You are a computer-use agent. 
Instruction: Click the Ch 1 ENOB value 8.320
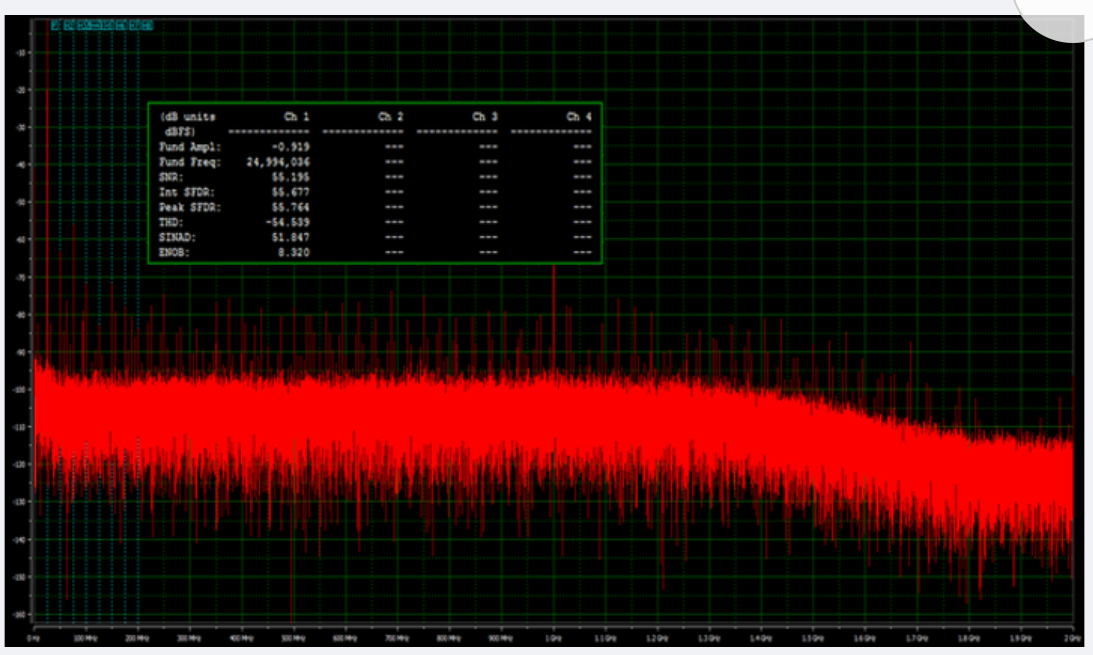click(293, 253)
